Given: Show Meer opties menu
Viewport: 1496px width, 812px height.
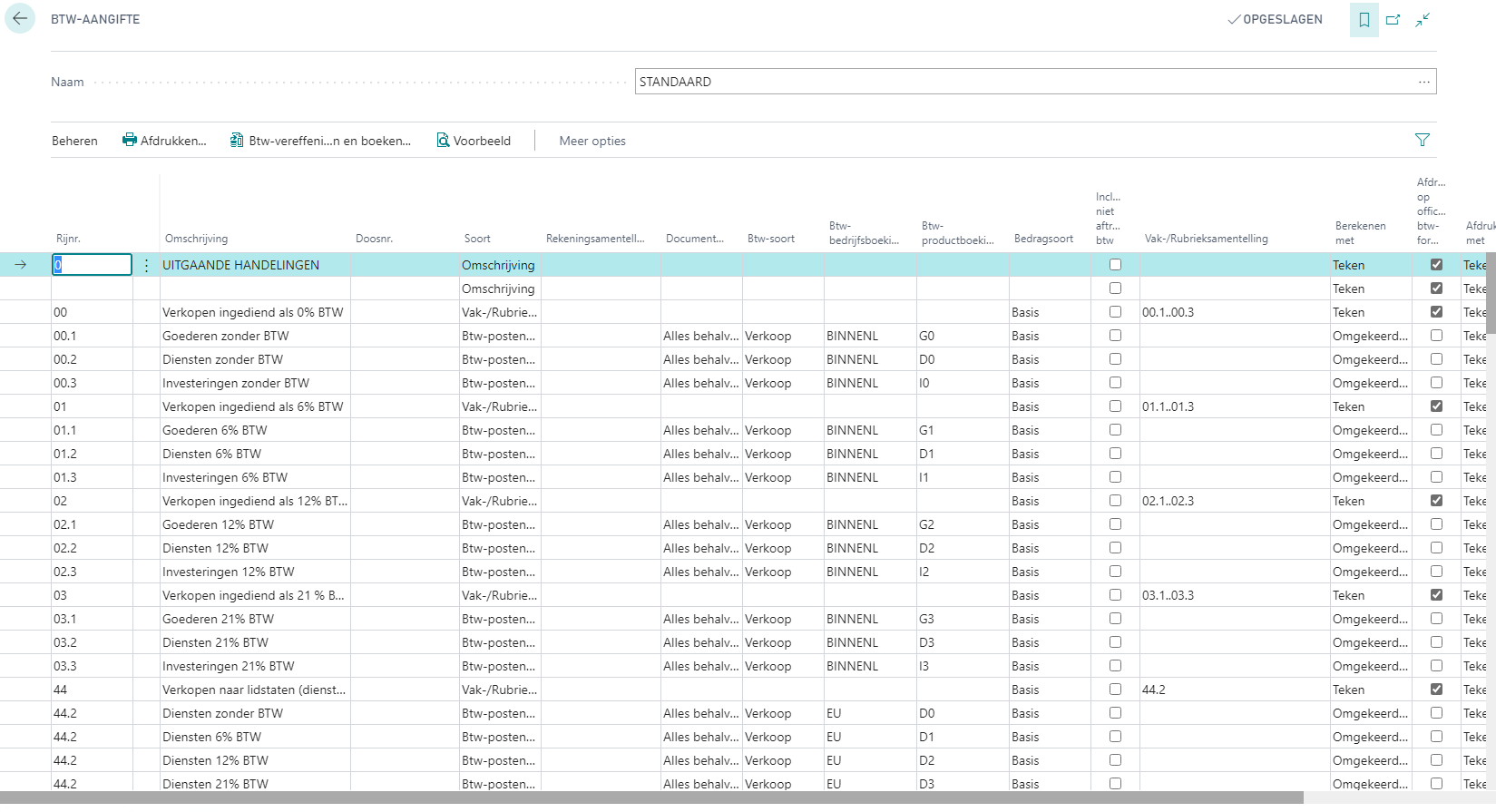Looking at the screenshot, I should (592, 141).
